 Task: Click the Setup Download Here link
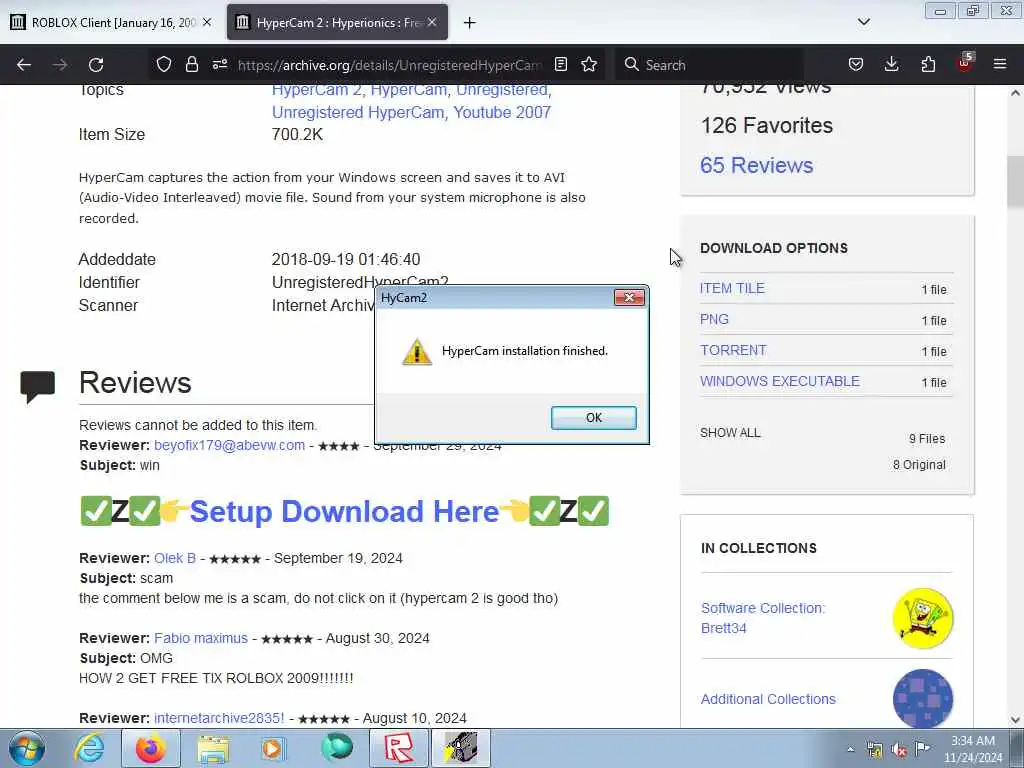pyautogui.click(x=344, y=511)
